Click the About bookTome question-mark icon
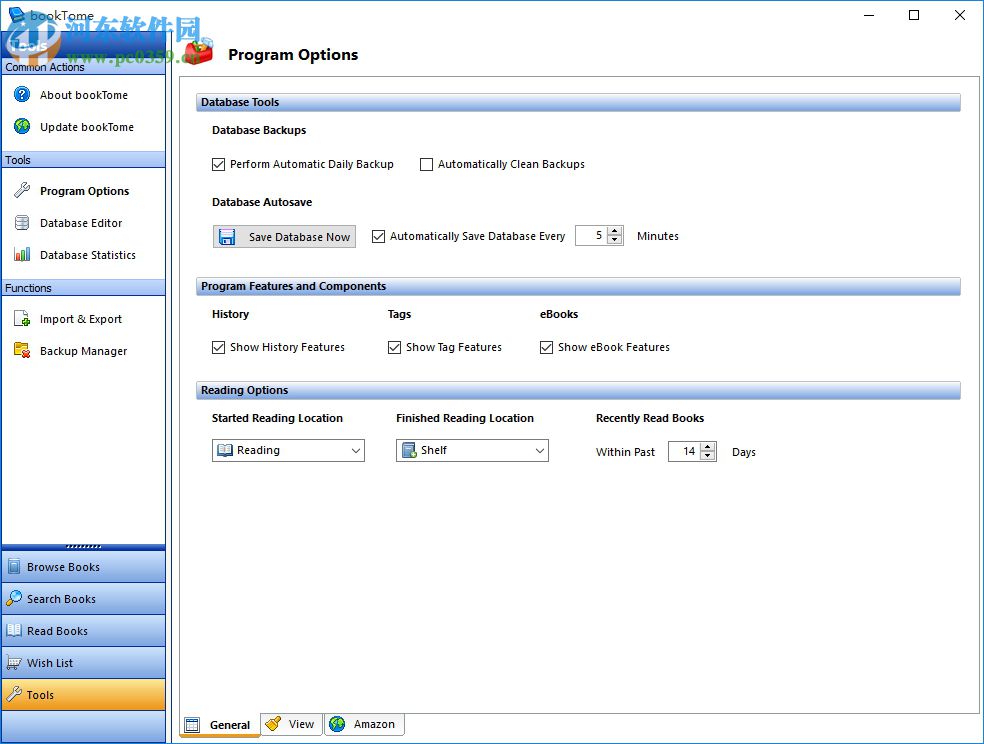 coord(22,95)
